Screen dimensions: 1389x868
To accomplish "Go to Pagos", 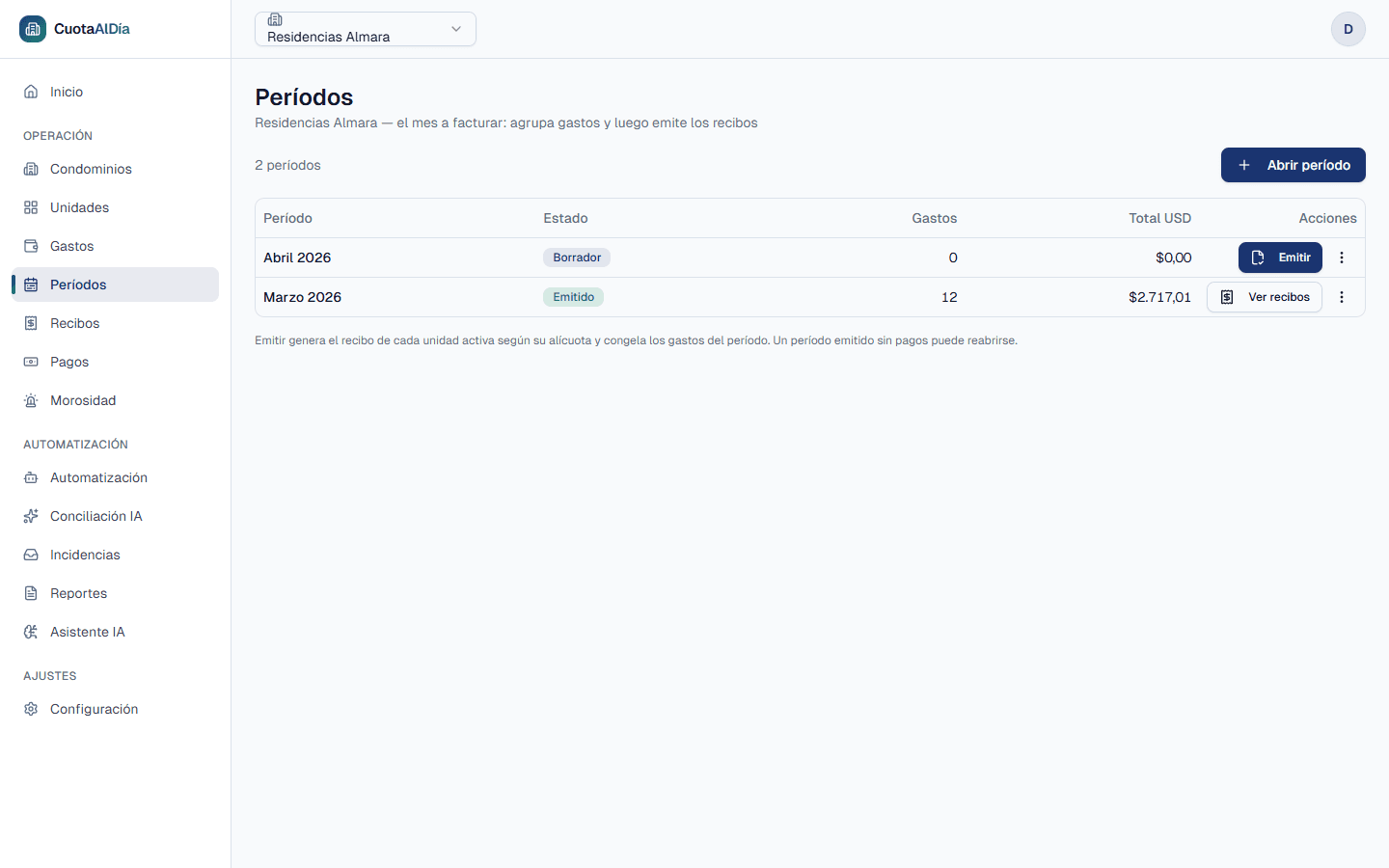I will click(x=116, y=362).
